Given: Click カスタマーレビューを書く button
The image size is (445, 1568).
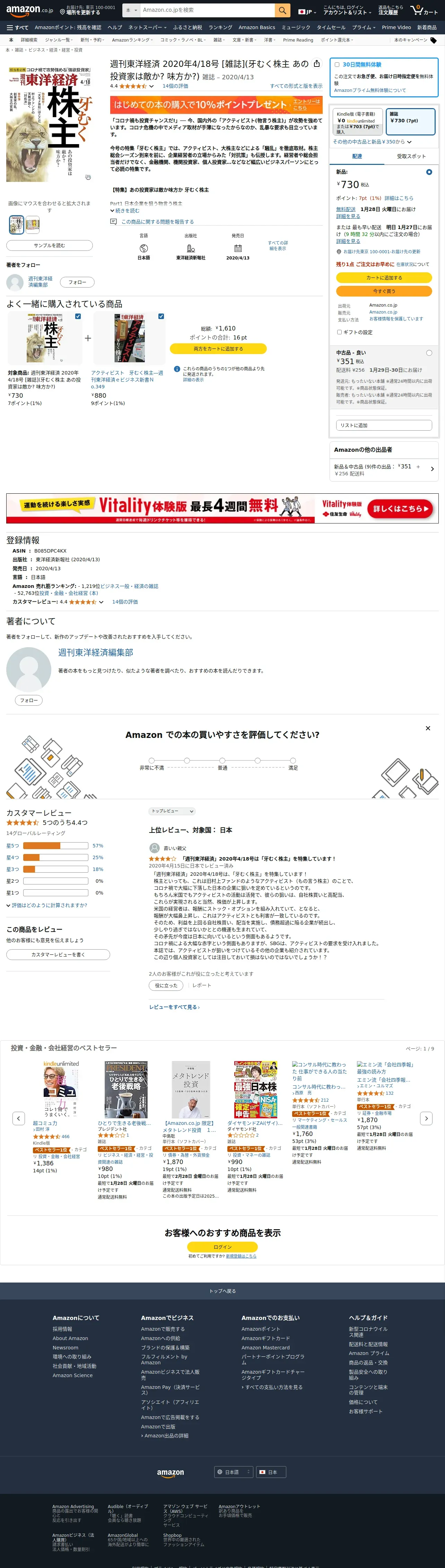Looking at the screenshot, I should [58, 954].
